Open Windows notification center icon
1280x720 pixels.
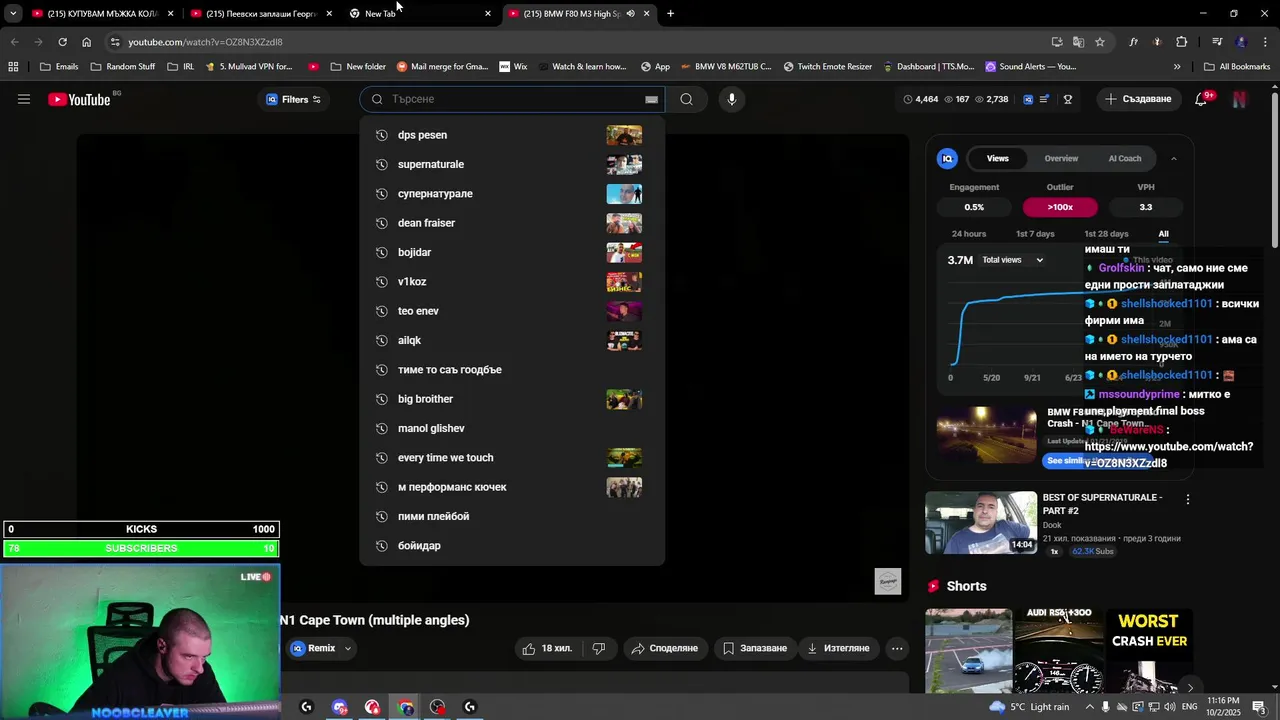(1259, 707)
